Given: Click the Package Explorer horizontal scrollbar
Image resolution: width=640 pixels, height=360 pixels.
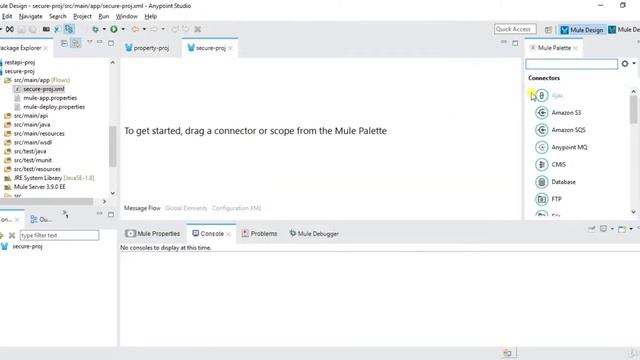Looking at the screenshot, I should [x=47, y=201].
